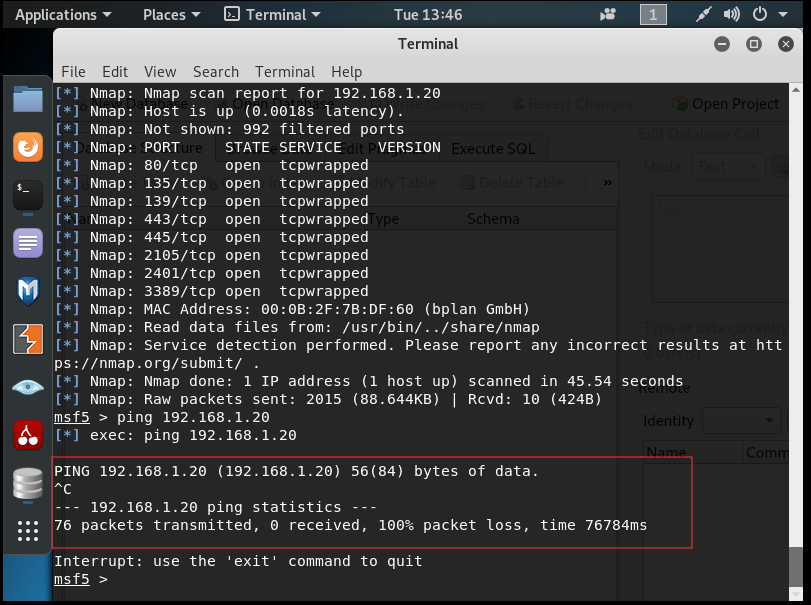
Task: Launch Metasploit from the dock
Action: coord(27,291)
